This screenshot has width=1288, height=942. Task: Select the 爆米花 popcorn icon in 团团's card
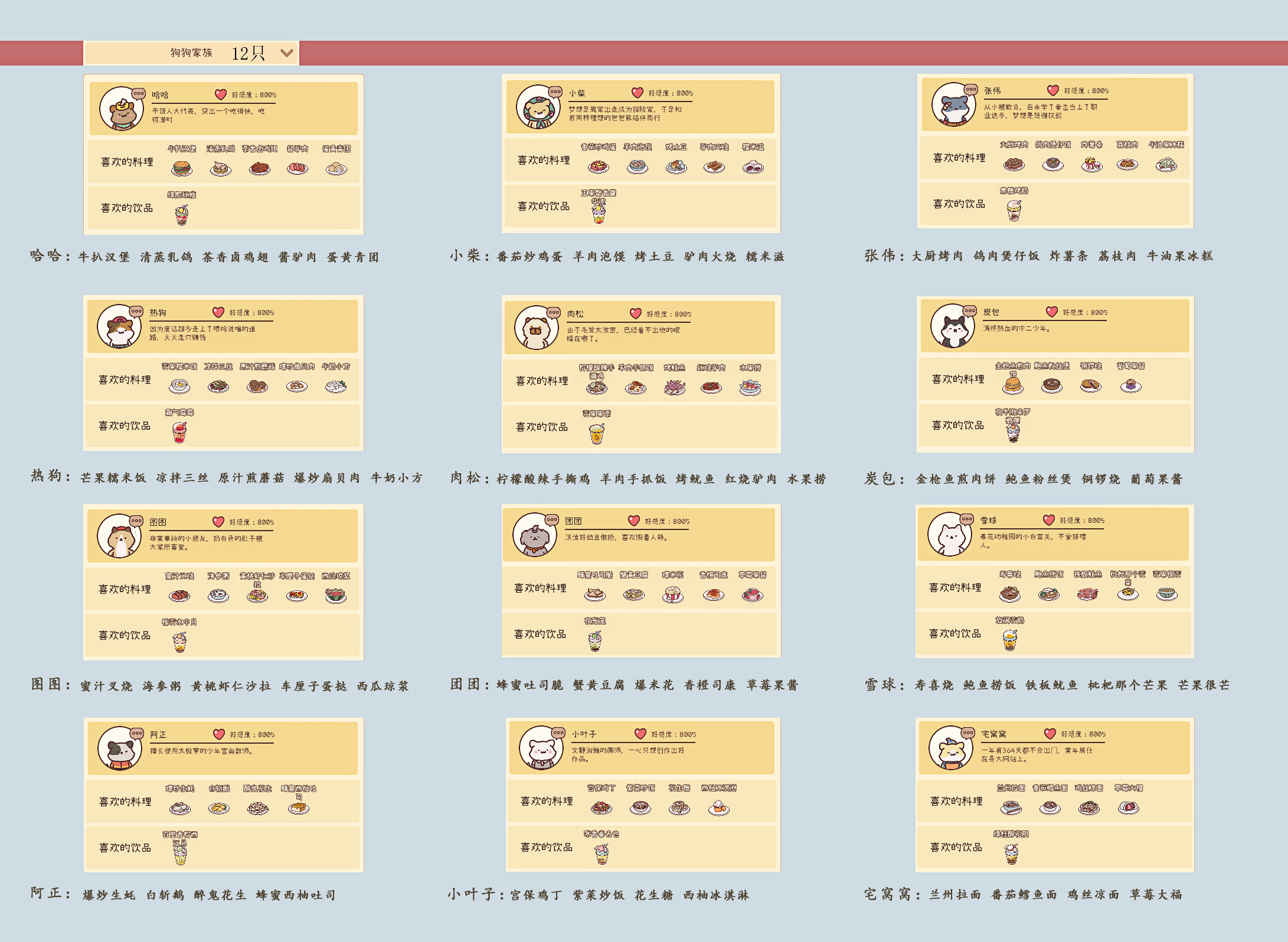click(673, 594)
